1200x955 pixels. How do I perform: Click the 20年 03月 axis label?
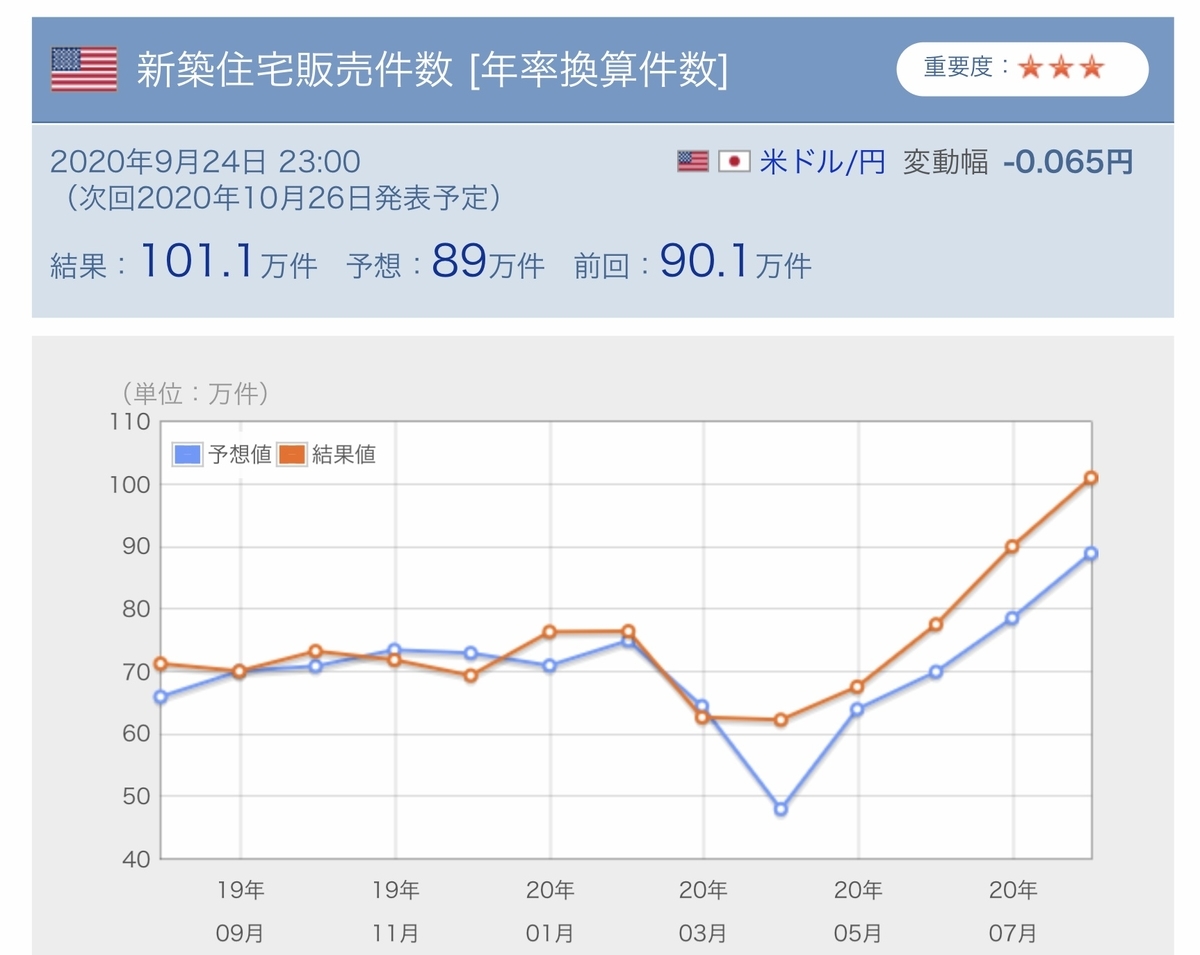703,911
